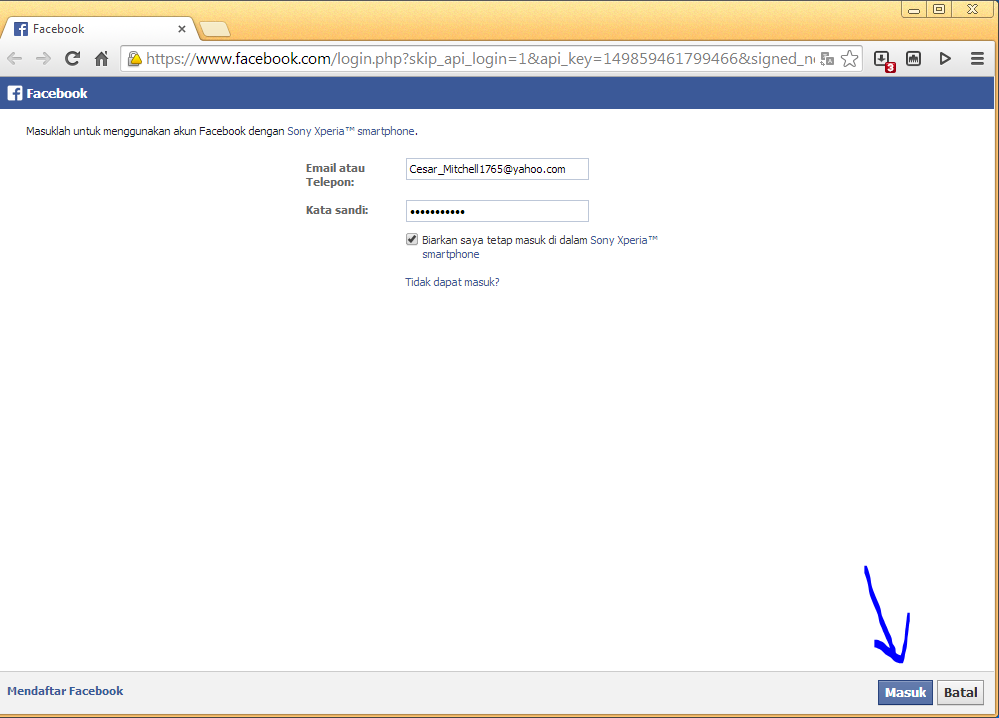
Task: Click the Batal cancel button
Action: [x=960, y=693]
